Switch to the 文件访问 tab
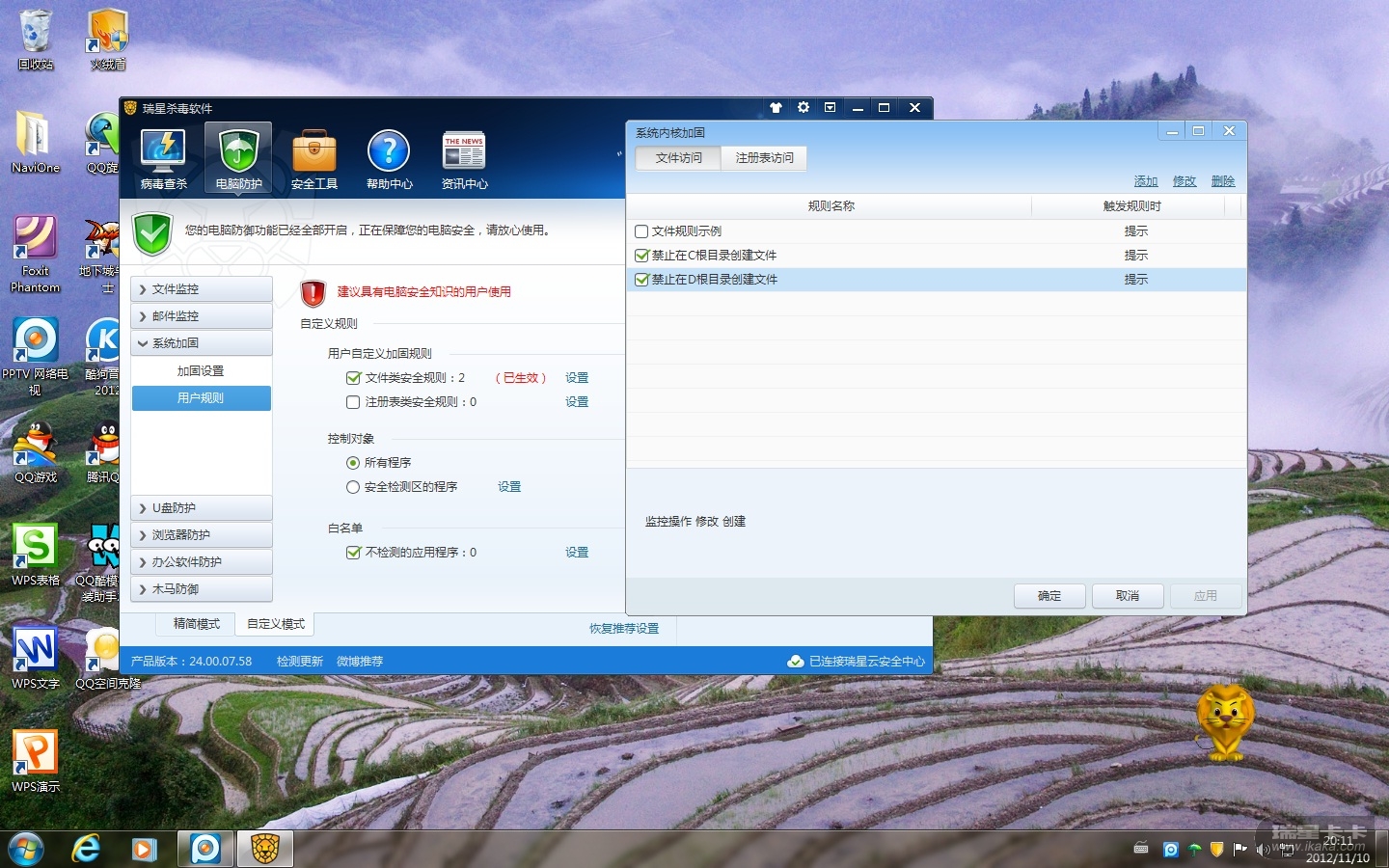The height and width of the screenshot is (868, 1389). pyautogui.click(x=679, y=158)
